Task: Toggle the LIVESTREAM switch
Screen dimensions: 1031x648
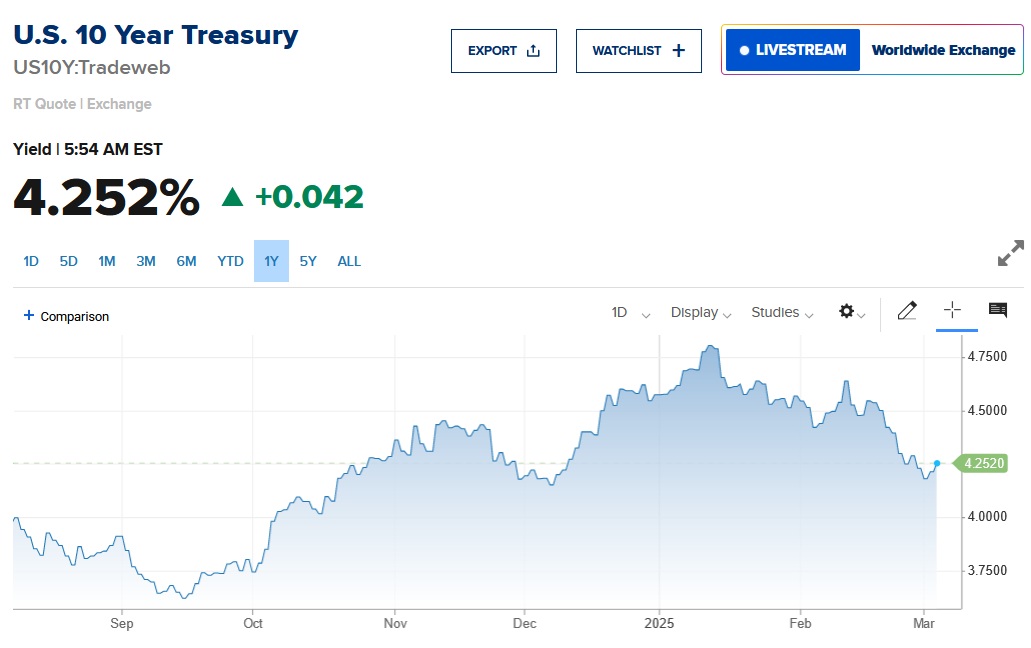Action: (792, 49)
